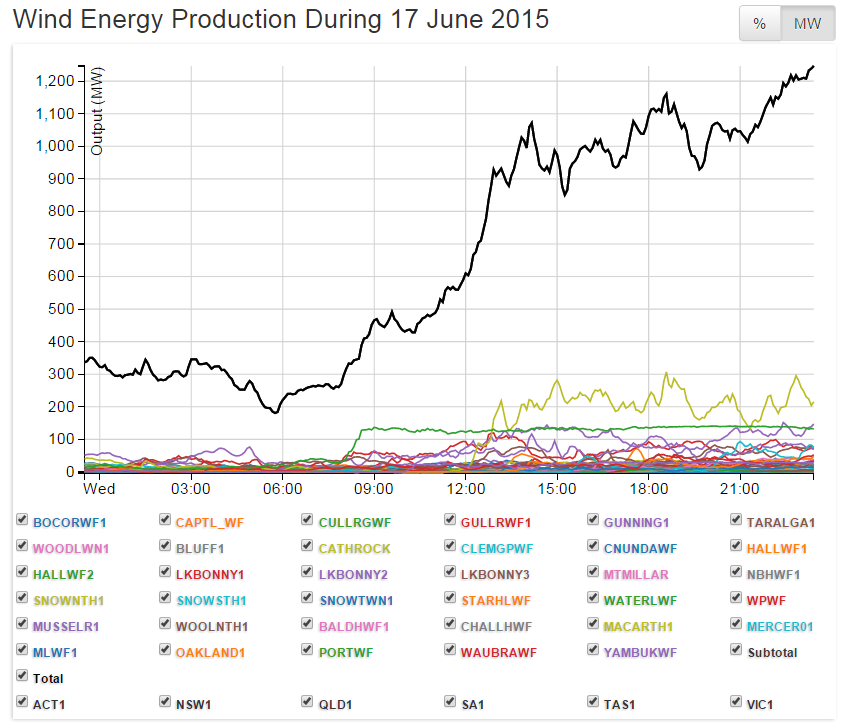Click the black Total line peak at top right
The height and width of the screenshot is (724, 846).
(812, 66)
